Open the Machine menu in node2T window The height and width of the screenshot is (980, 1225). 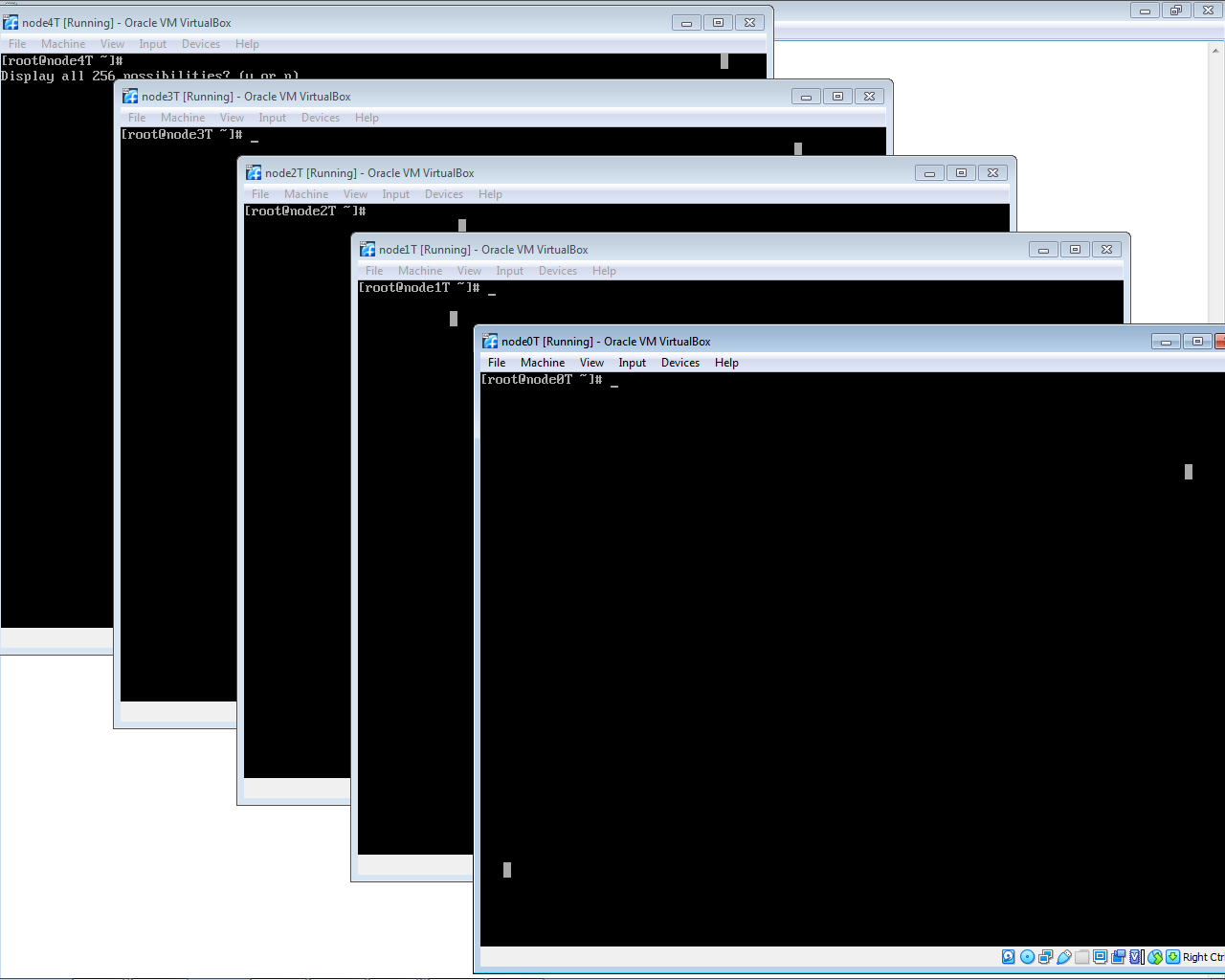pyautogui.click(x=305, y=194)
